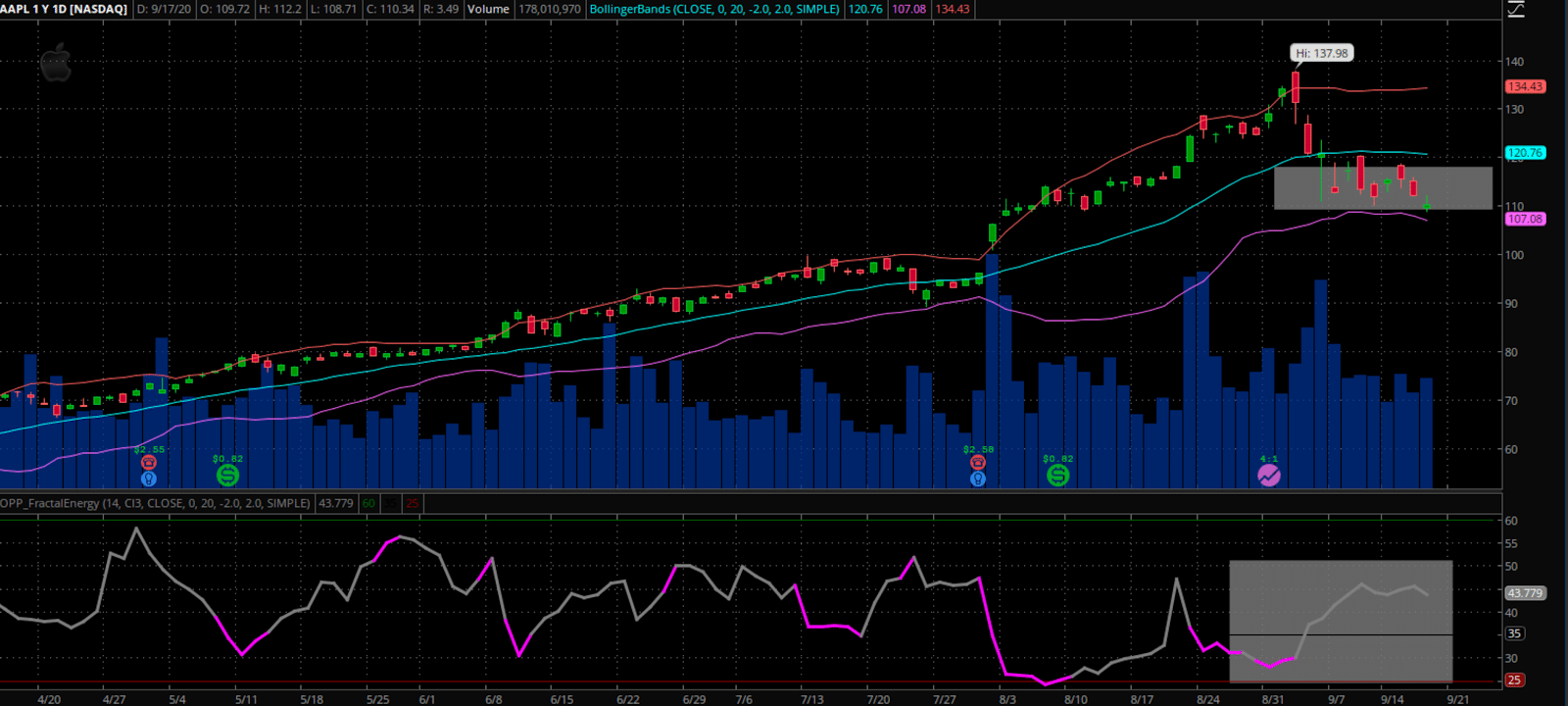Click the blue lightbulb icon below $2.58 earnings
The width and height of the screenshot is (1568, 706).
coord(977,479)
